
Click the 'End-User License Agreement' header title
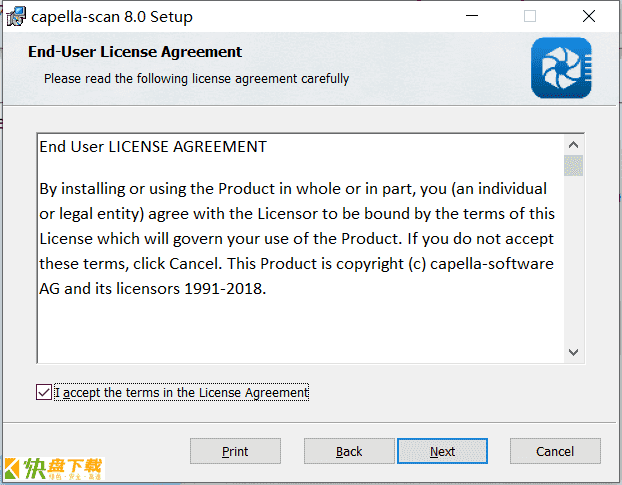click(x=135, y=52)
